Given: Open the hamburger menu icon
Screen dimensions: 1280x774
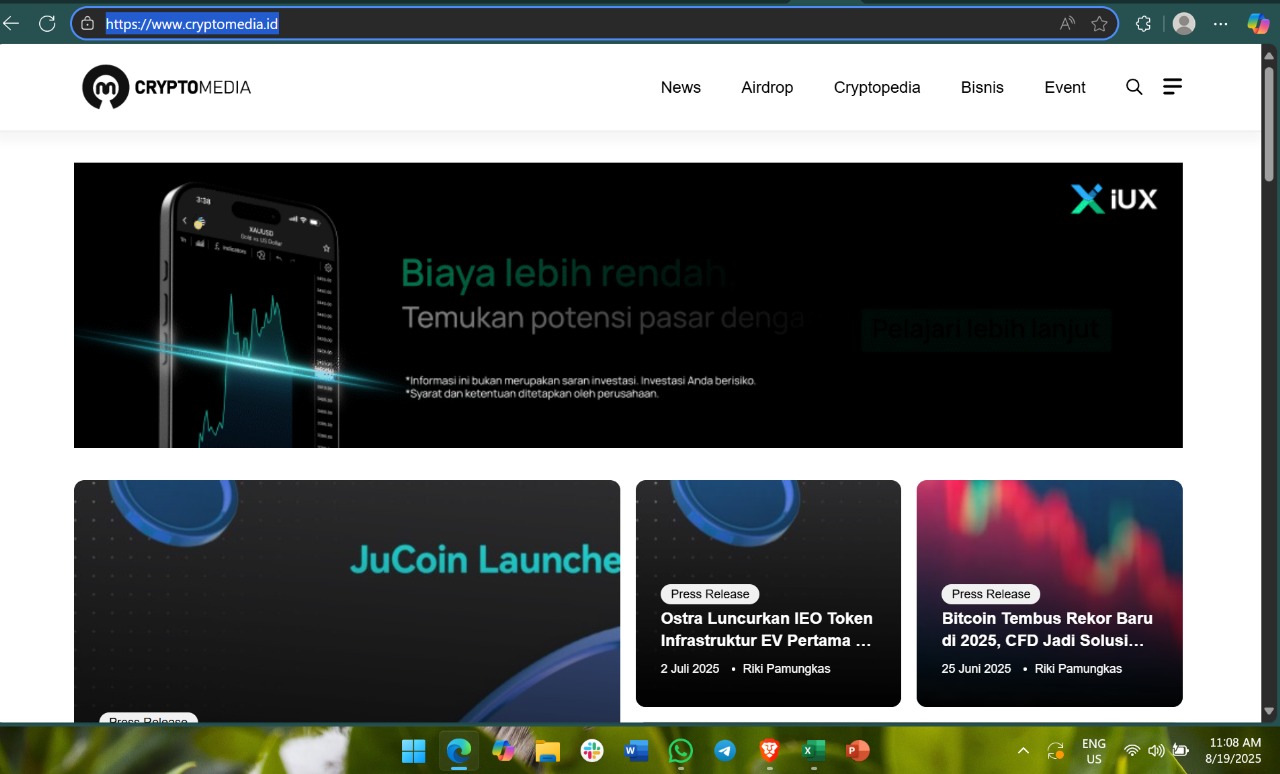Looking at the screenshot, I should 1172,87.
